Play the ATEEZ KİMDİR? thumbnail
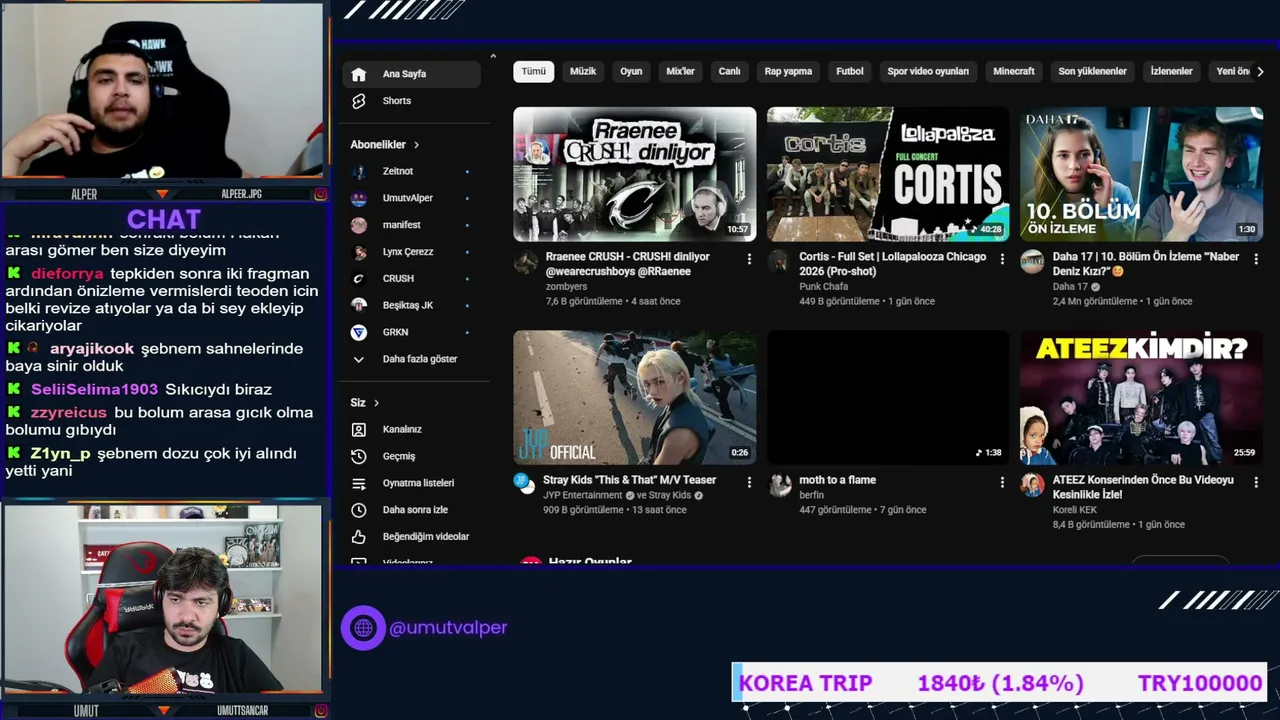The height and width of the screenshot is (720, 1280). 1141,398
